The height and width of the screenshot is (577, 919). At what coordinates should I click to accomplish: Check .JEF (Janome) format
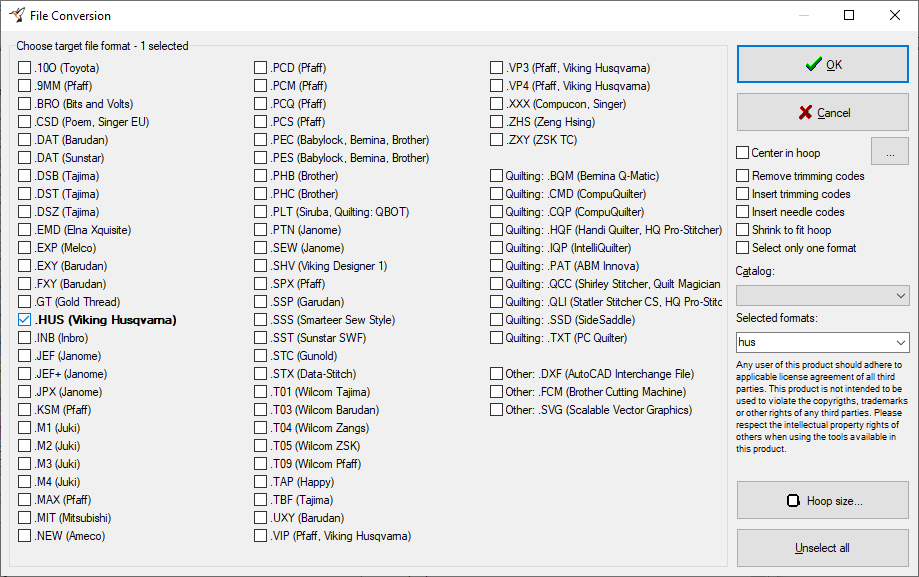(24, 356)
